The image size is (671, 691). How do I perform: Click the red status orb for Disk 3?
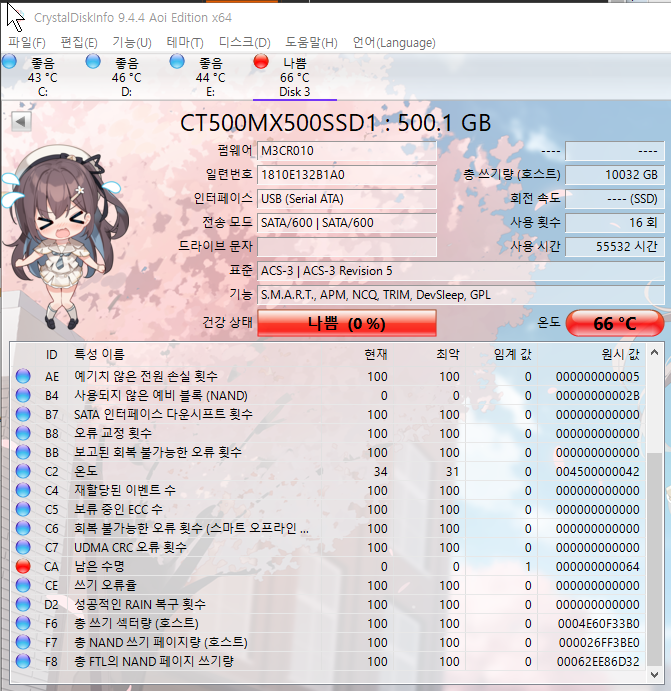(x=261, y=61)
